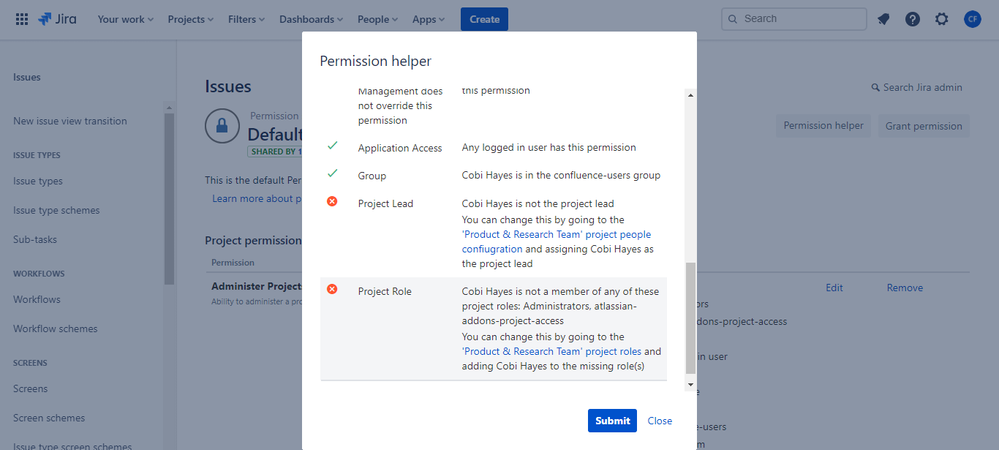This screenshot has height=450, width=999.
Task: Open the notifications bell icon
Action: tap(883, 19)
